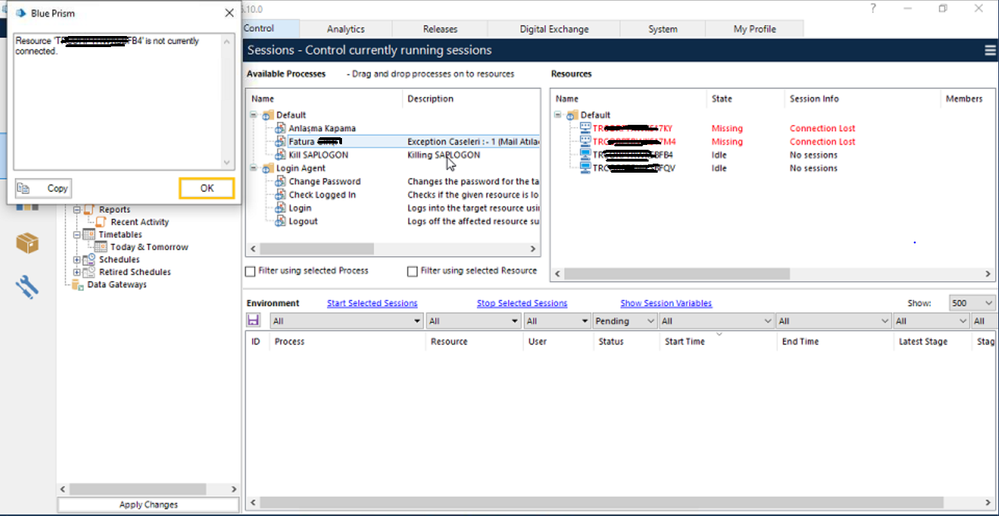Click the Retired Schedules icon
The height and width of the screenshot is (516, 999).
(x=89, y=272)
